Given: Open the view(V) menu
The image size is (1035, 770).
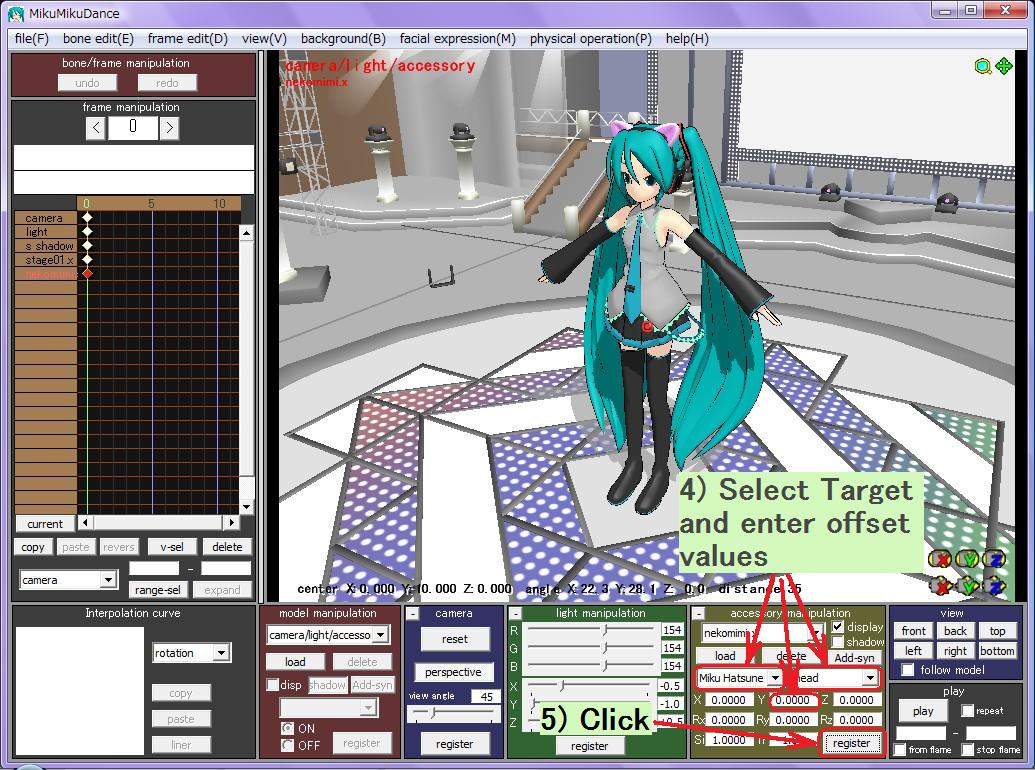Looking at the screenshot, I should [264, 38].
